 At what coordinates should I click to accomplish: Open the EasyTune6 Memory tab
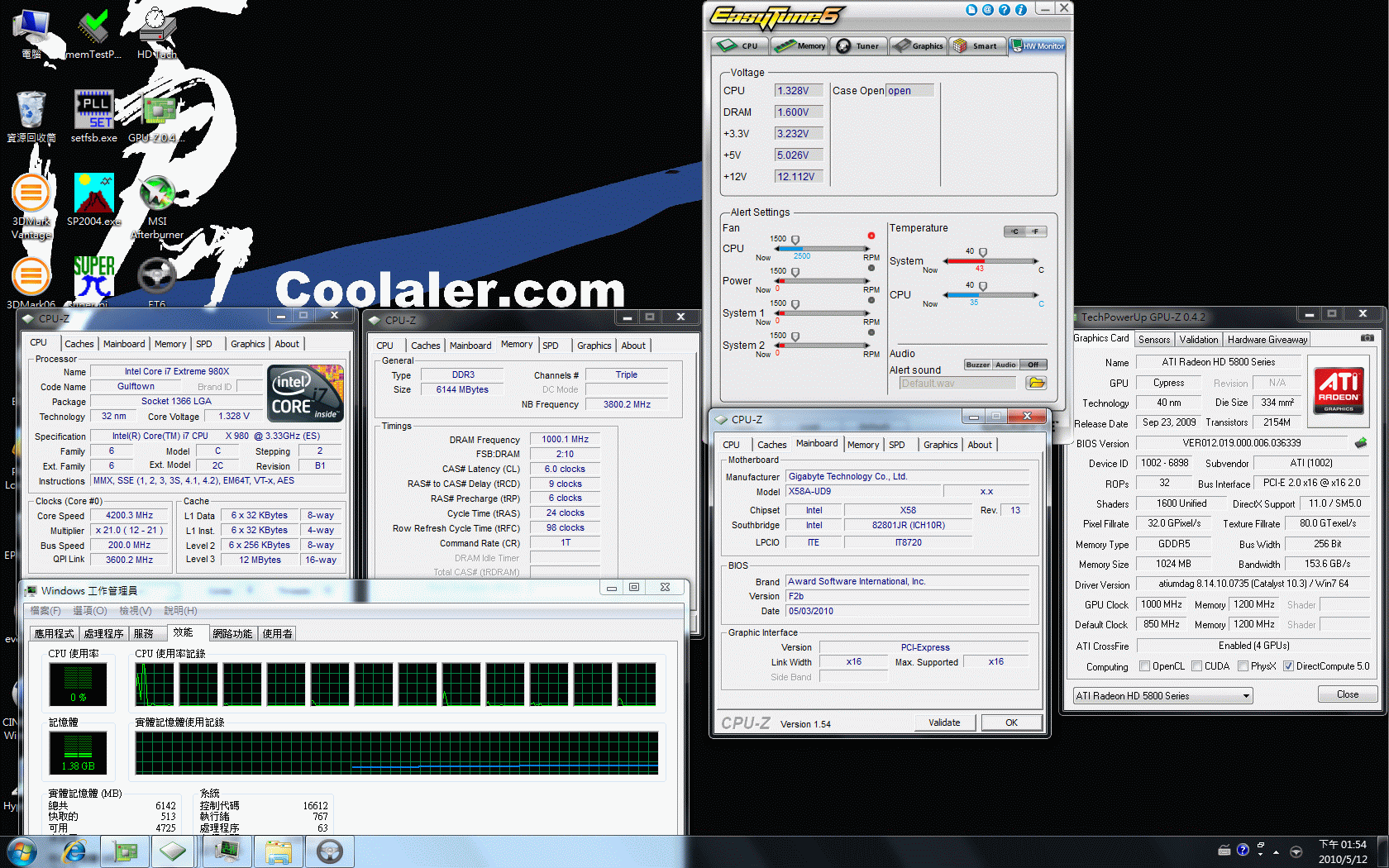tap(800, 45)
